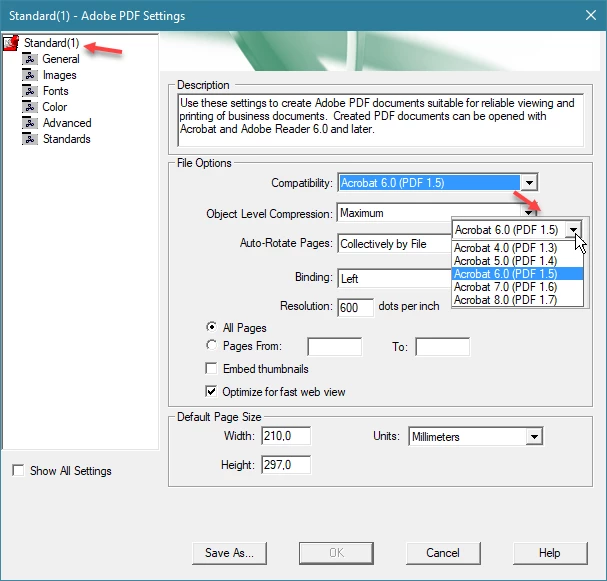607x581 pixels.
Task: Click the Color section icon in tree
Action: (x=30, y=107)
